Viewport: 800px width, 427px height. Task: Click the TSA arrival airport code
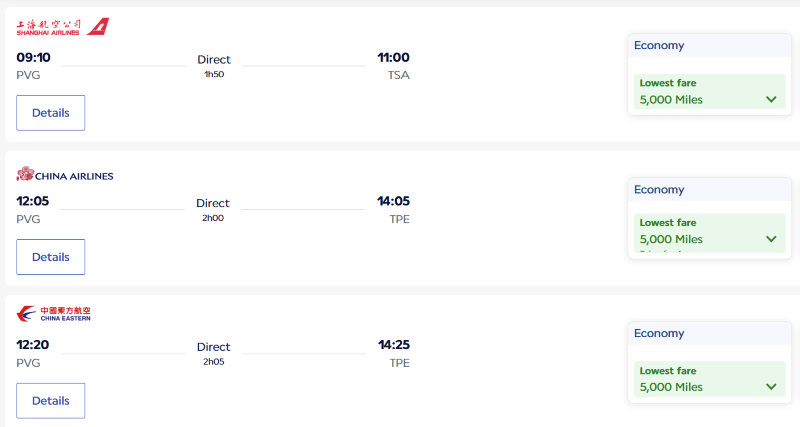click(x=398, y=75)
